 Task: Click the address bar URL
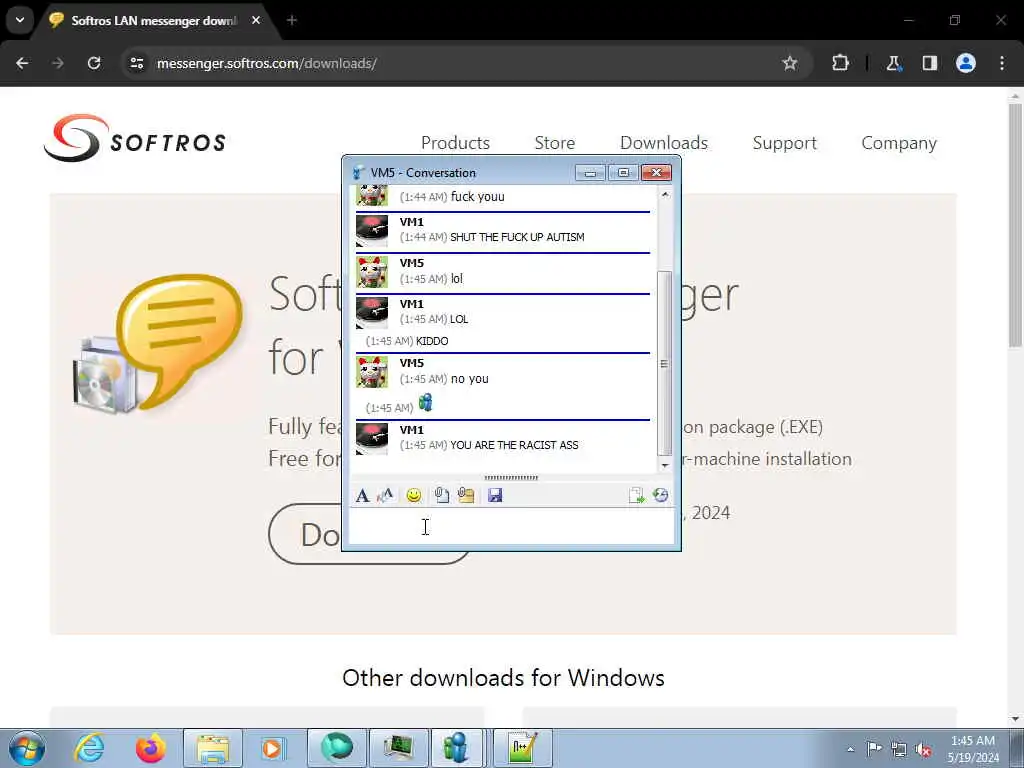tap(266, 63)
